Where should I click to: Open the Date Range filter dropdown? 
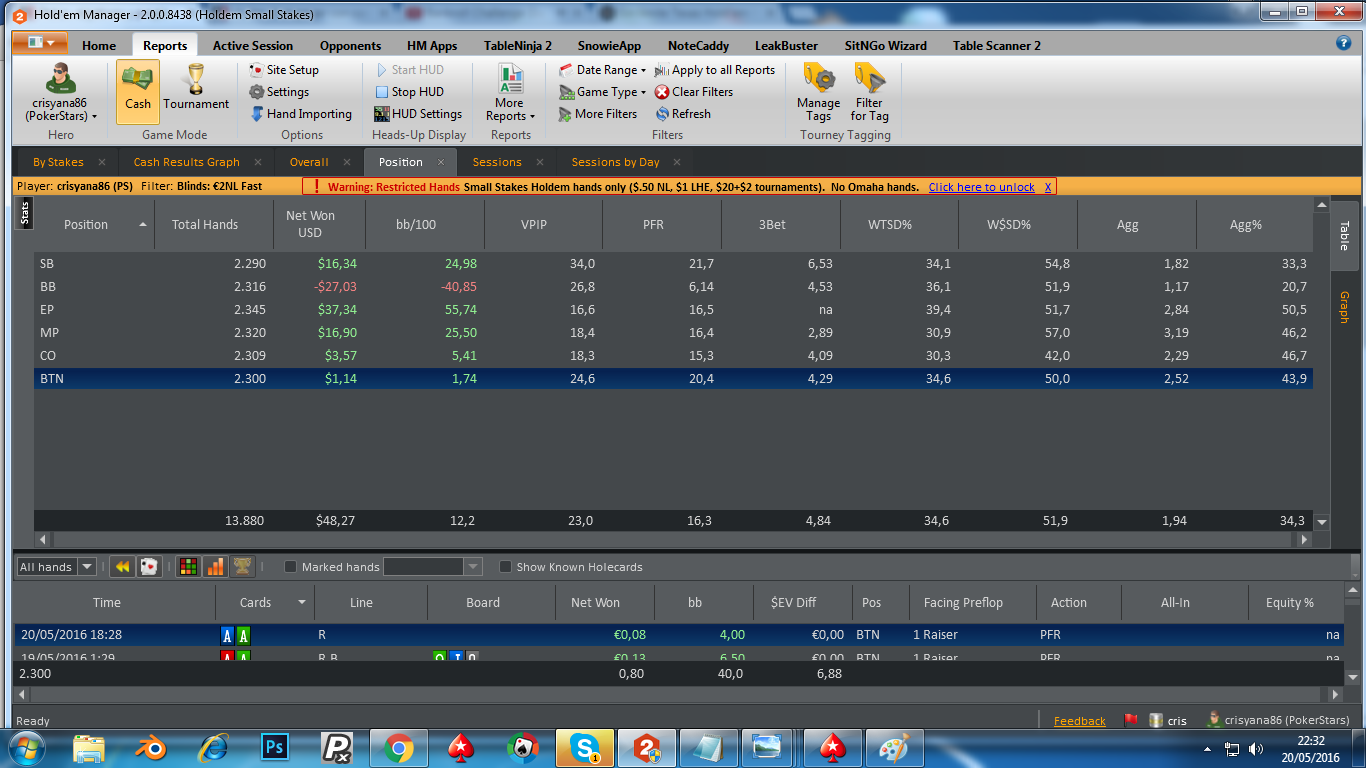(602, 70)
